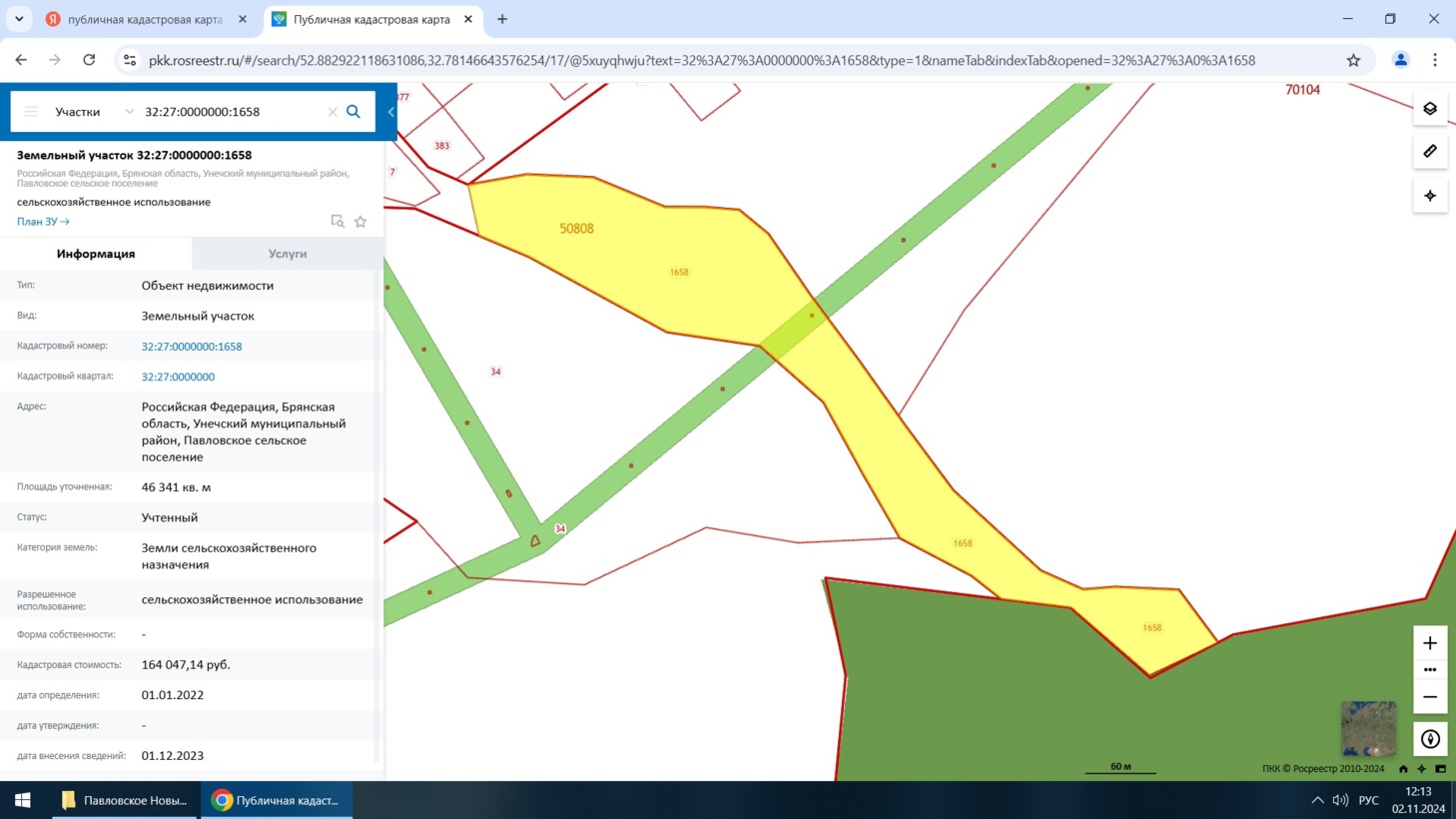Zoom in on the map
Viewport: 1456px width, 819px height.
(x=1429, y=643)
